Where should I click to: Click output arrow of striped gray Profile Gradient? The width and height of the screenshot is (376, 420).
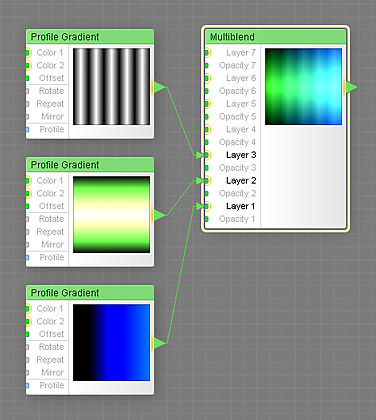pos(159,88)
